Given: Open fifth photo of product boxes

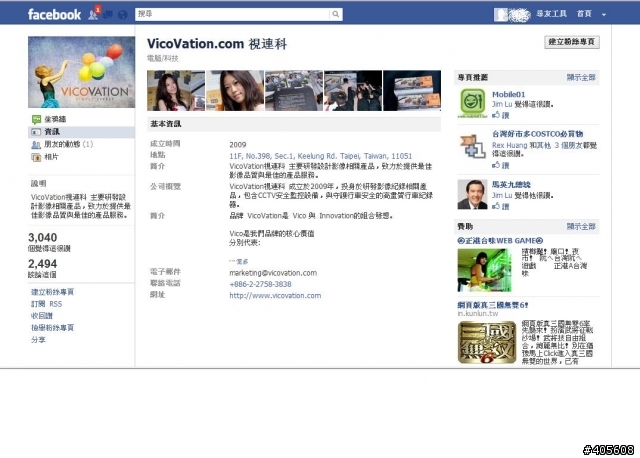Looking at the screenshot, I should tap(412, 90).
